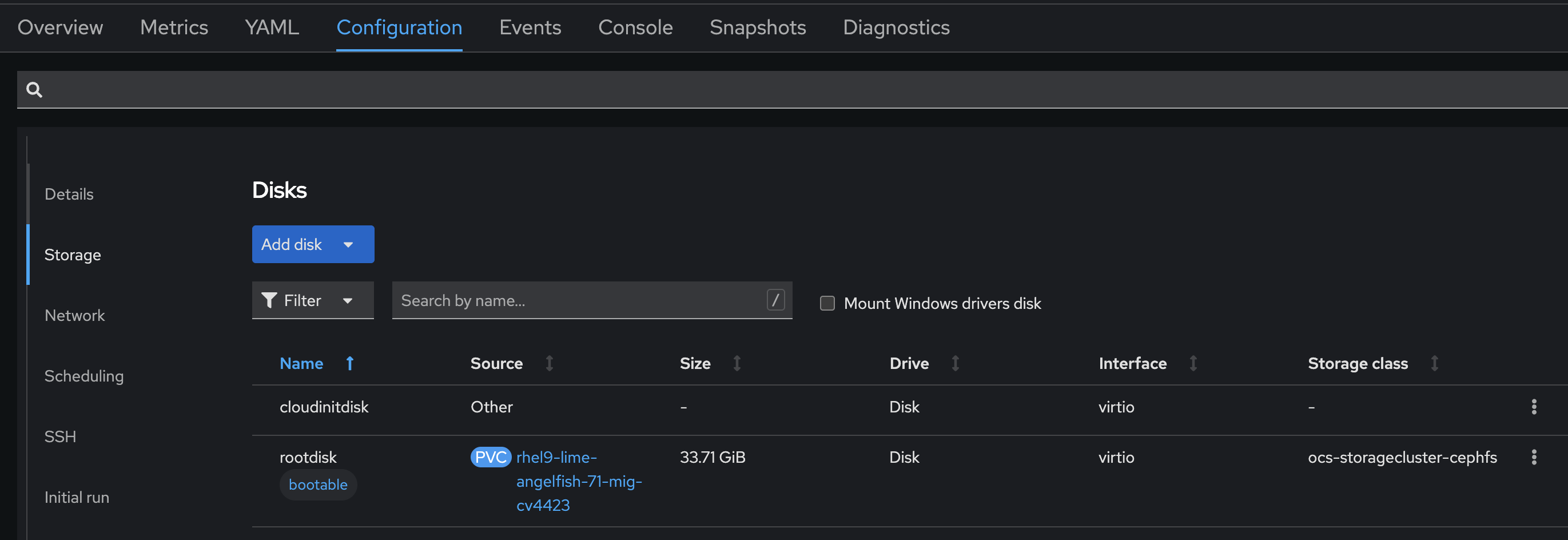Viewport: 1568px width, 540px height.
Task: Click sort icon next to Size
Action: [x=737, y=363]
